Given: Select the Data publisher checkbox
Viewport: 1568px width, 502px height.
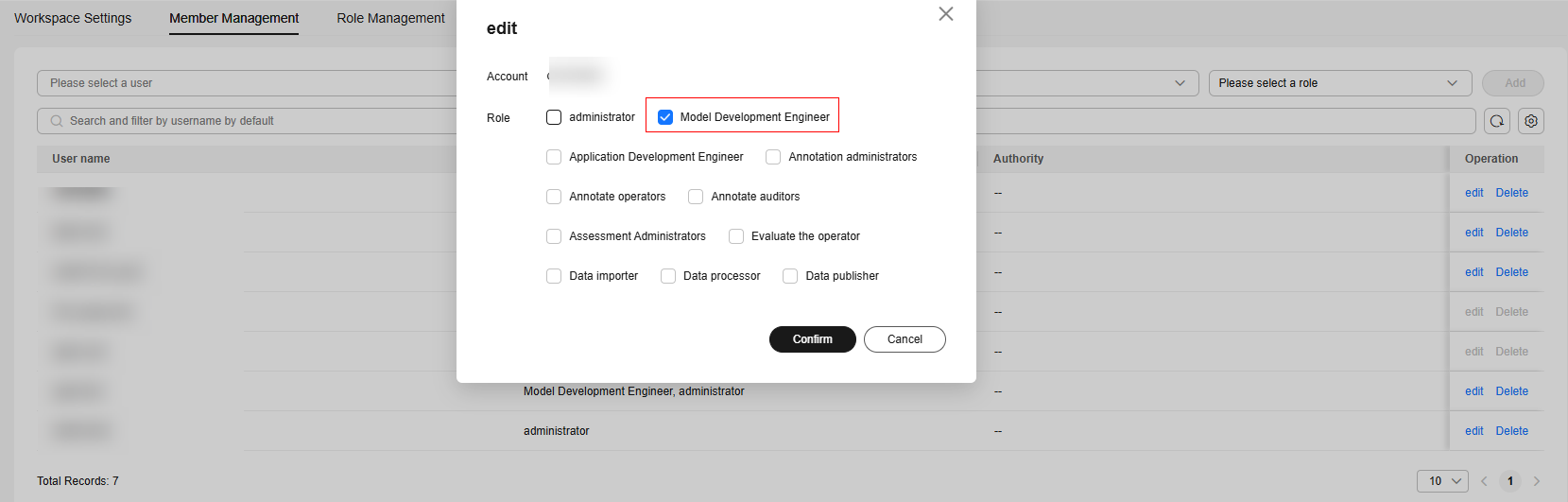Looking at the screenshot, I should pos(790,276).
